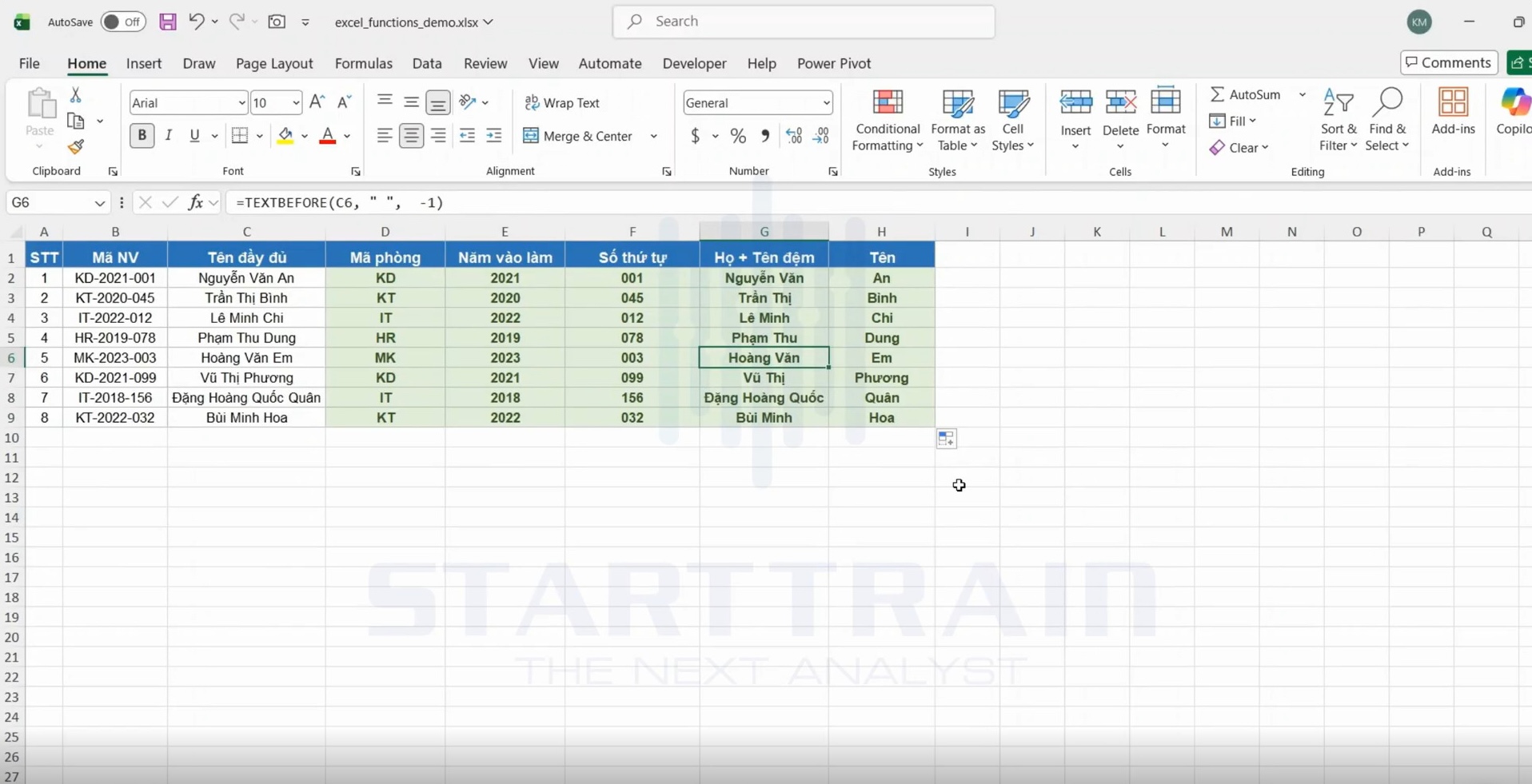The width and height of the screenshot is (1532, 784).
Task: Click Merge & Center button
Action: point(578,136)
